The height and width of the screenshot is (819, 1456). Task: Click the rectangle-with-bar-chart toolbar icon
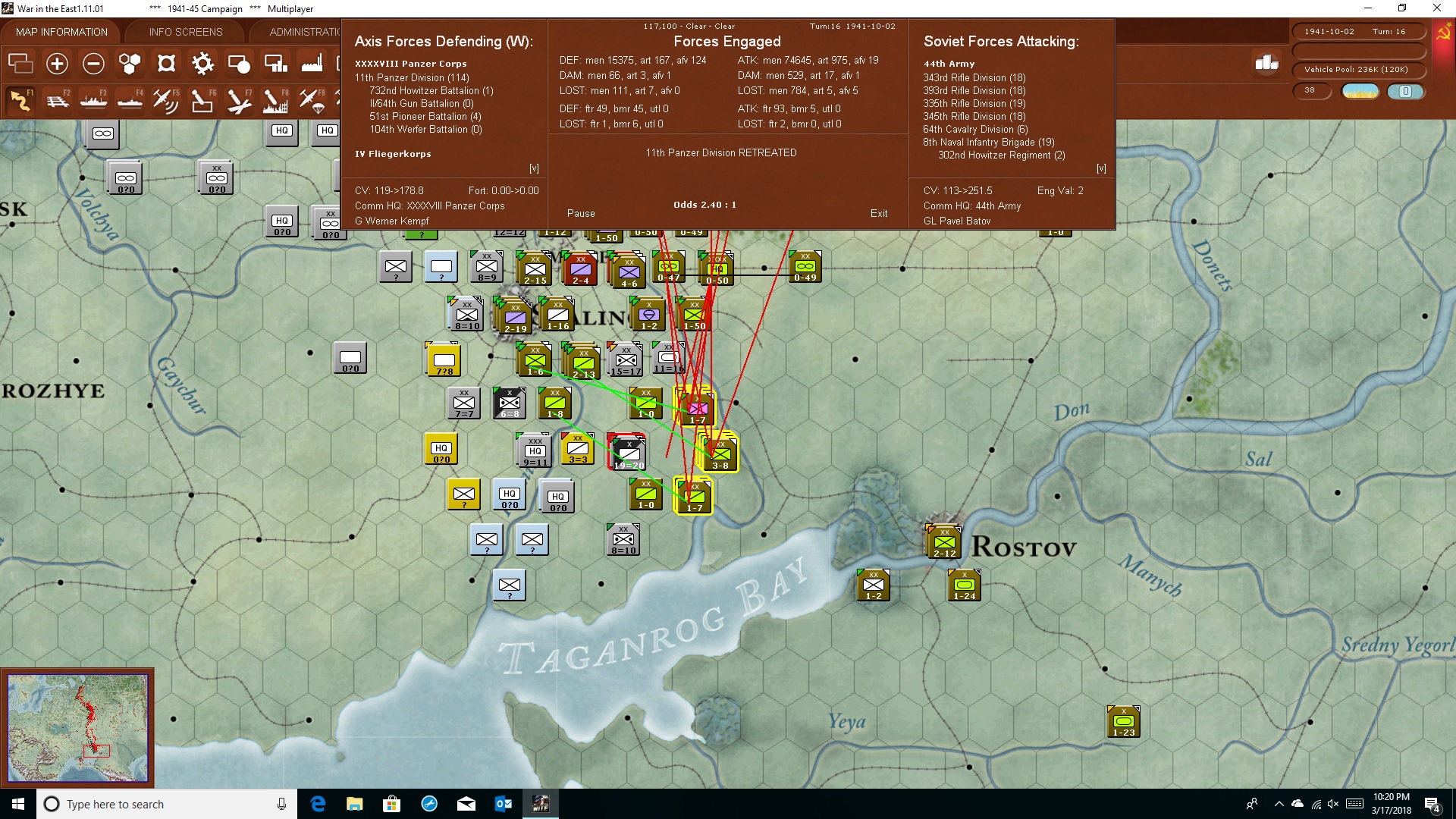[x=275, y=64]
